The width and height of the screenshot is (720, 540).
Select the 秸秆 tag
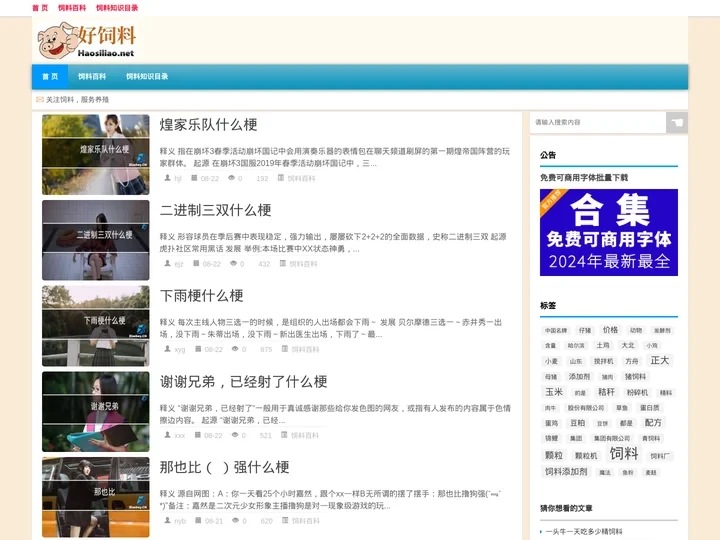[606, 392]
